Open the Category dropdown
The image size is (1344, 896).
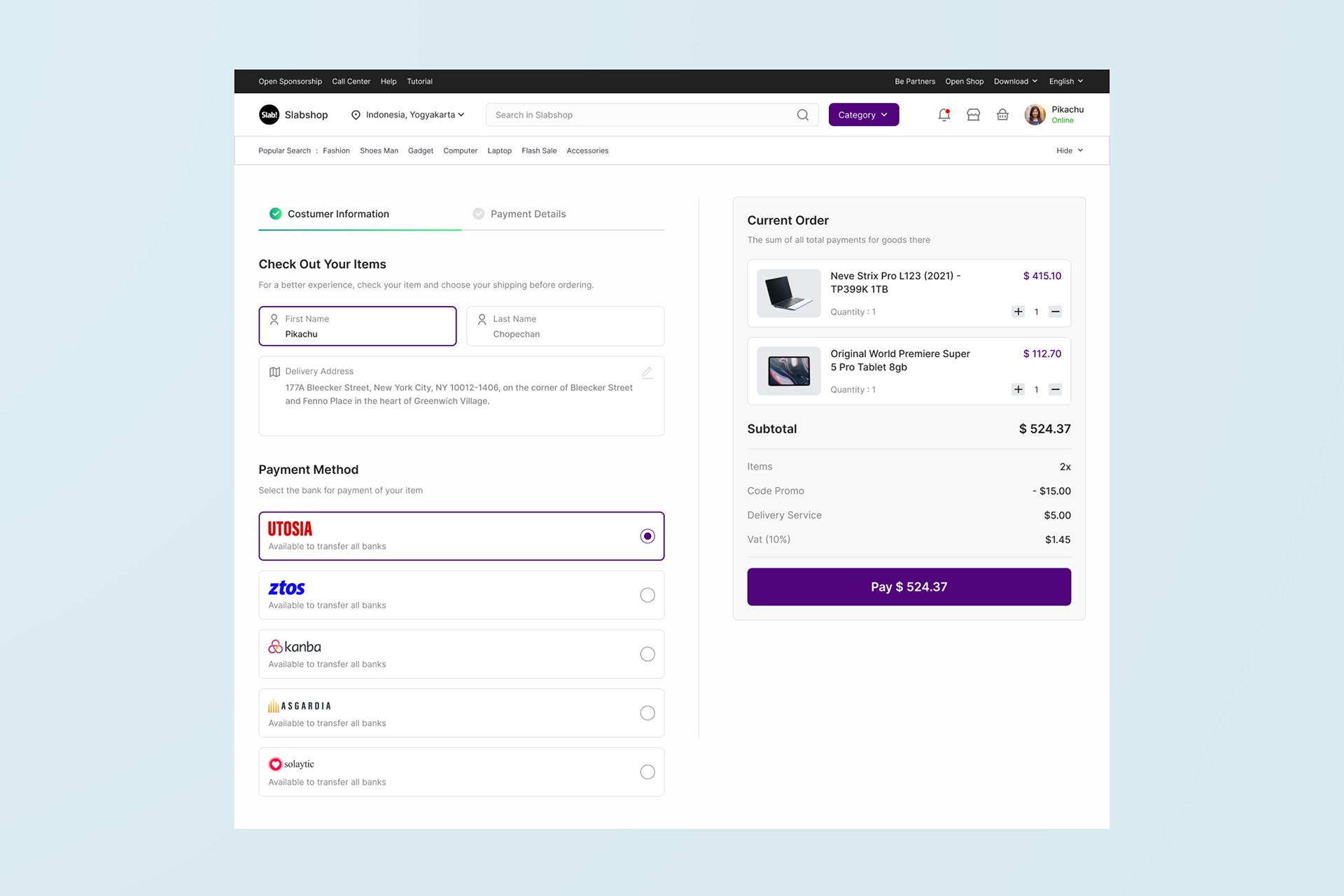tap(863, 115)
